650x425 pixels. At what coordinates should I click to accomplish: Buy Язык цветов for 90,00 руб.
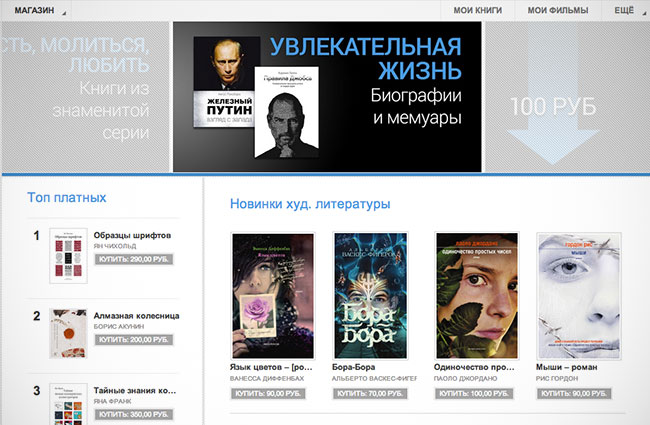(268, 393)
